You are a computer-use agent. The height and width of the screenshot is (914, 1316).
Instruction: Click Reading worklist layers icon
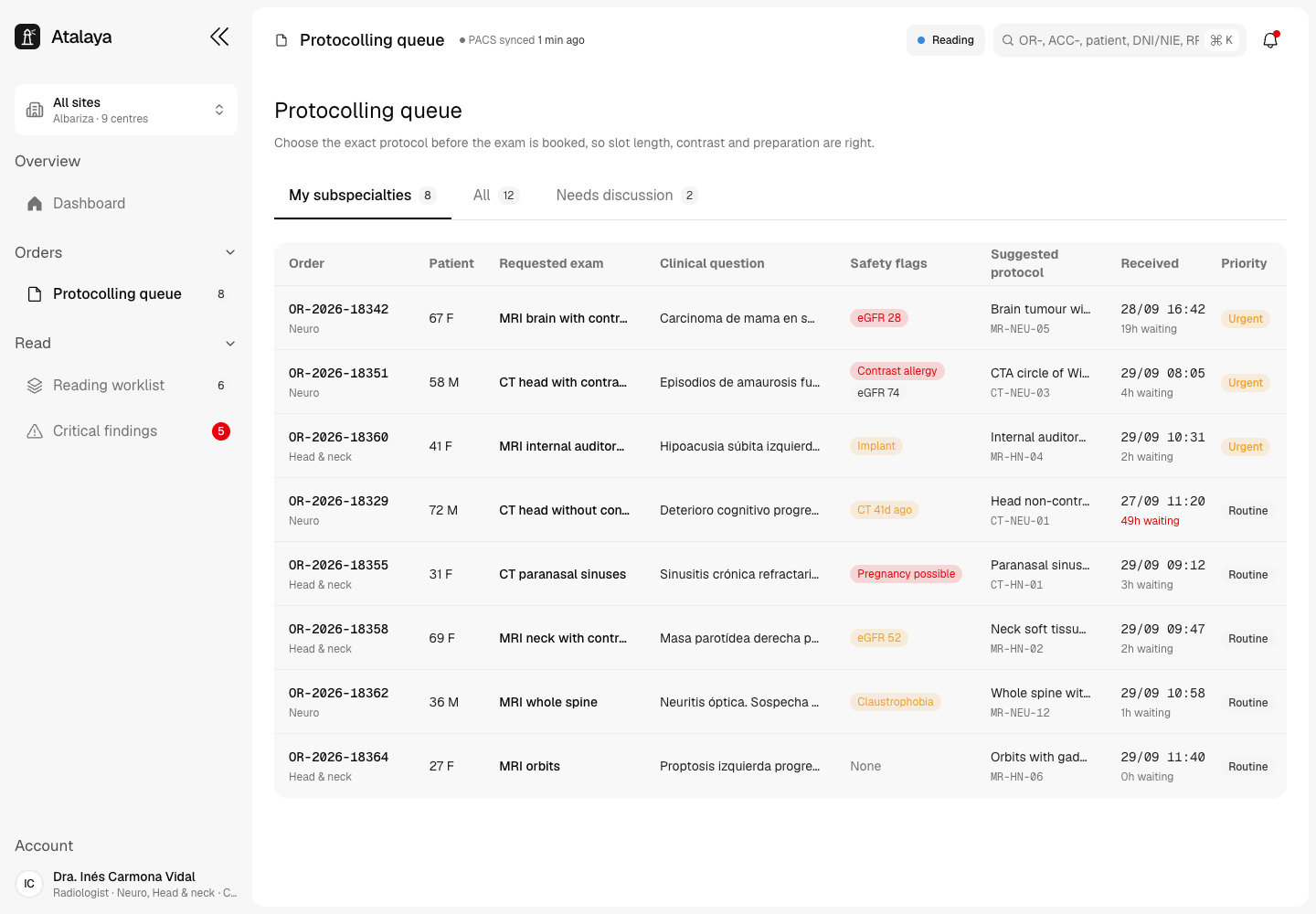35,386
